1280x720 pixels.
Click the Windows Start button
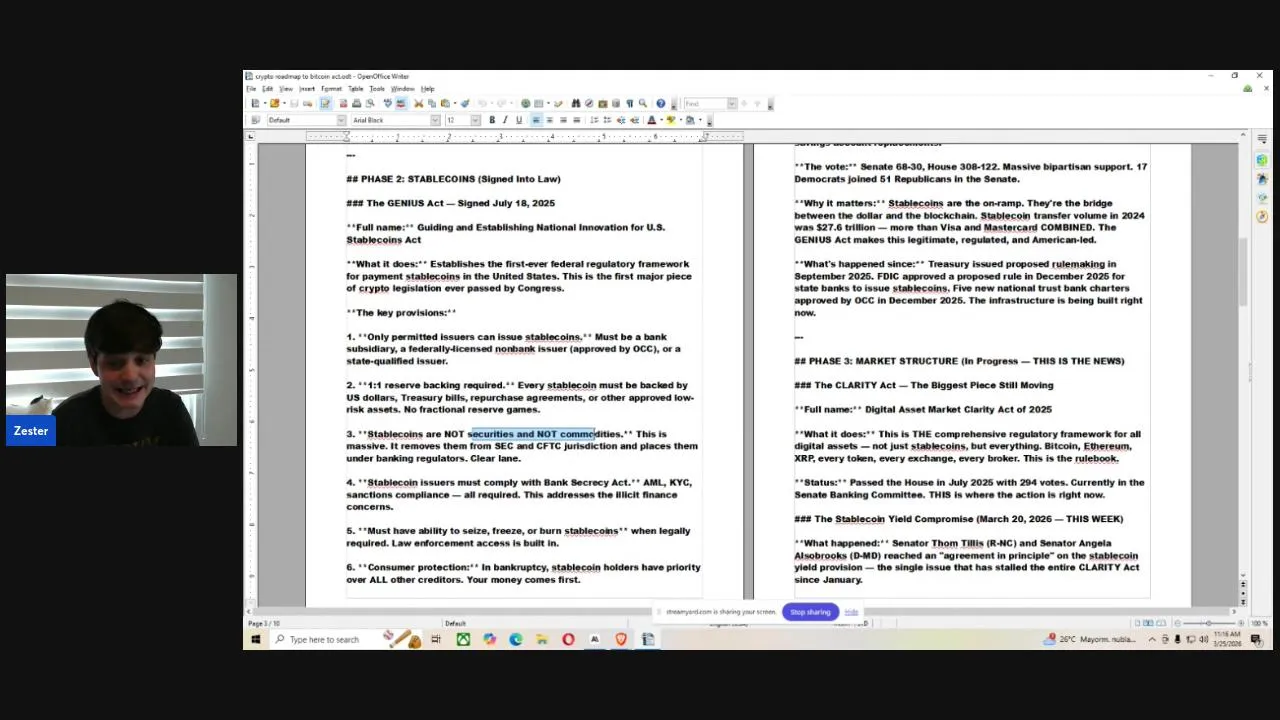click(256, 639)
